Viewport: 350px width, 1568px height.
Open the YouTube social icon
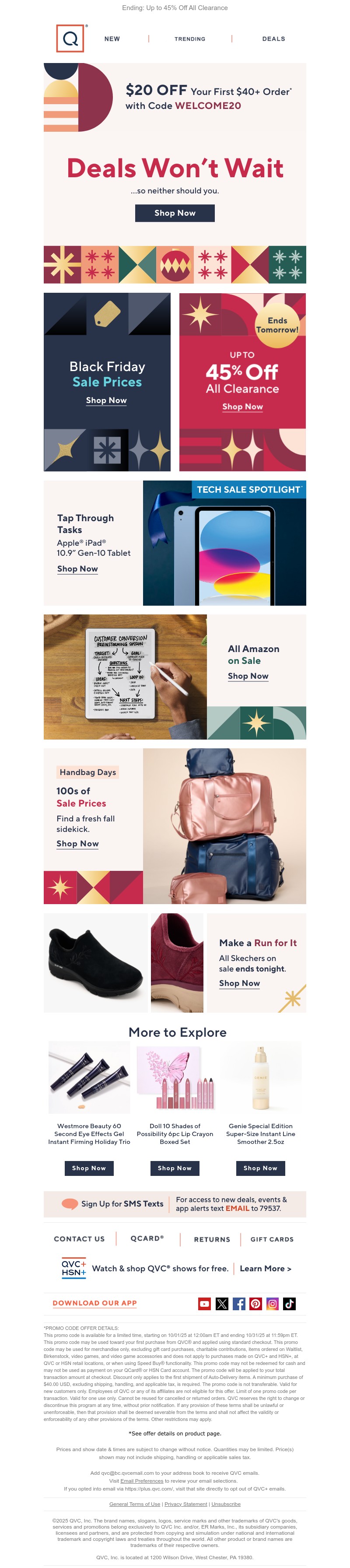click(x=204, y=1303)
